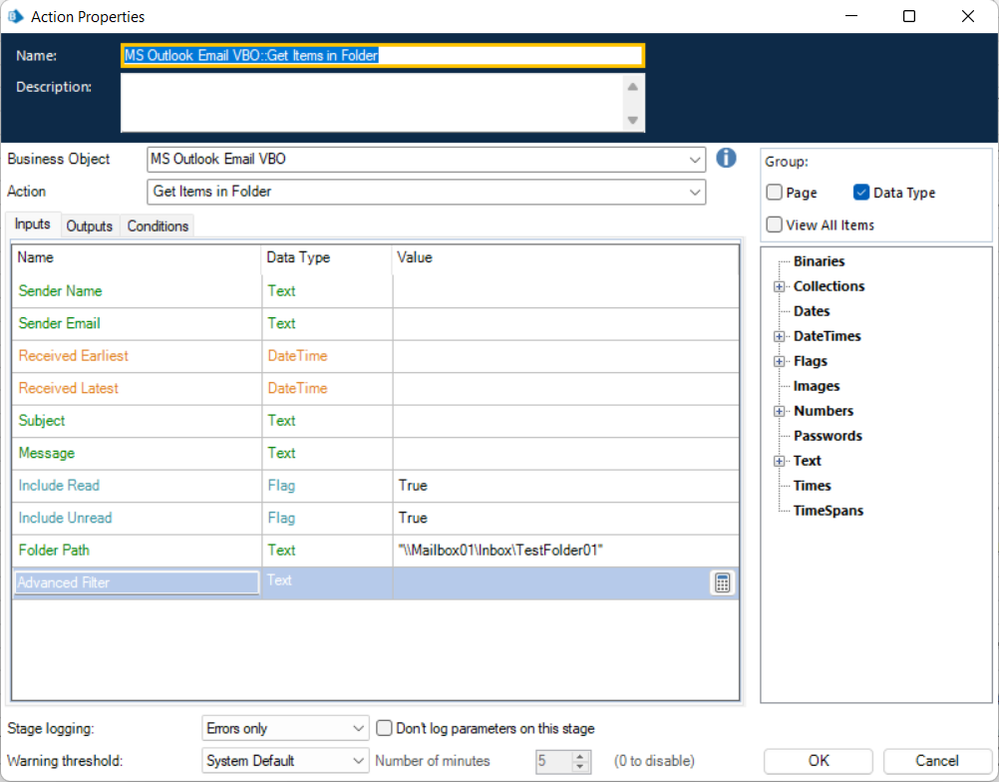Open the expression calculator for Advanced Filter

[x=723, y=583]
